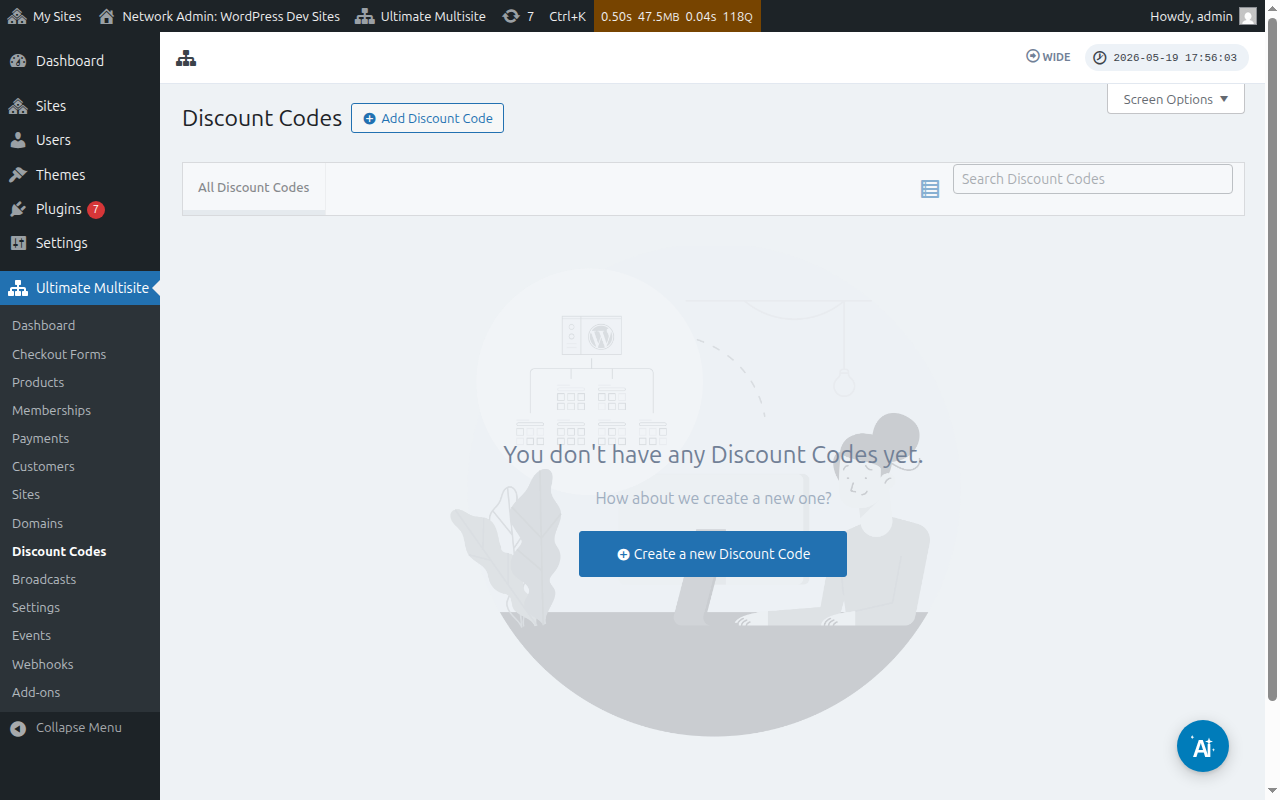1280x800 pixels.
Task: Go to Memberships submenu
Action: click(51, 410)
